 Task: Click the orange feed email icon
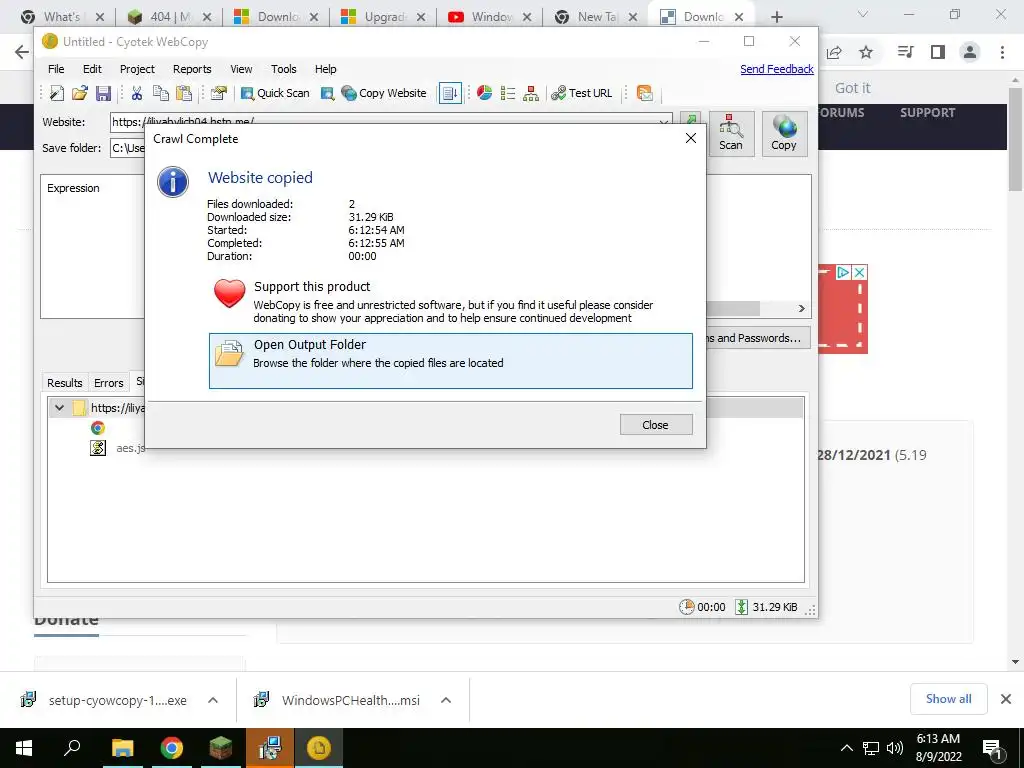(x=645, y=93)
